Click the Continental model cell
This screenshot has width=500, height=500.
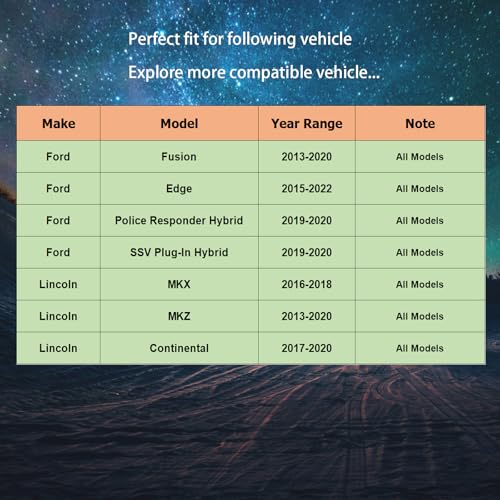(x=179, y=348)
